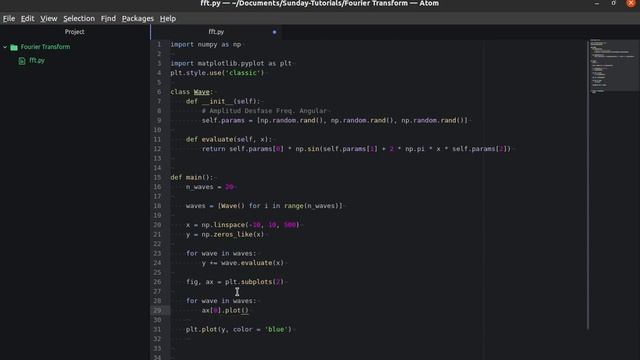Click 'def main():' line

(191, 177)
